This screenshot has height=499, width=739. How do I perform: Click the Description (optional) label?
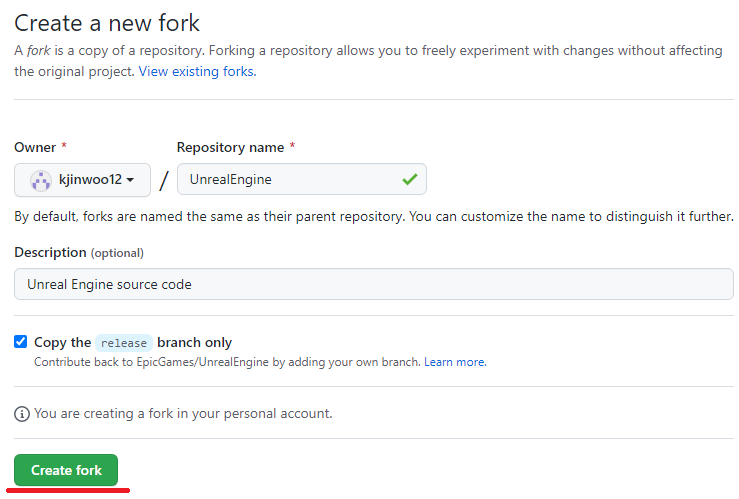tap(79, 253)
